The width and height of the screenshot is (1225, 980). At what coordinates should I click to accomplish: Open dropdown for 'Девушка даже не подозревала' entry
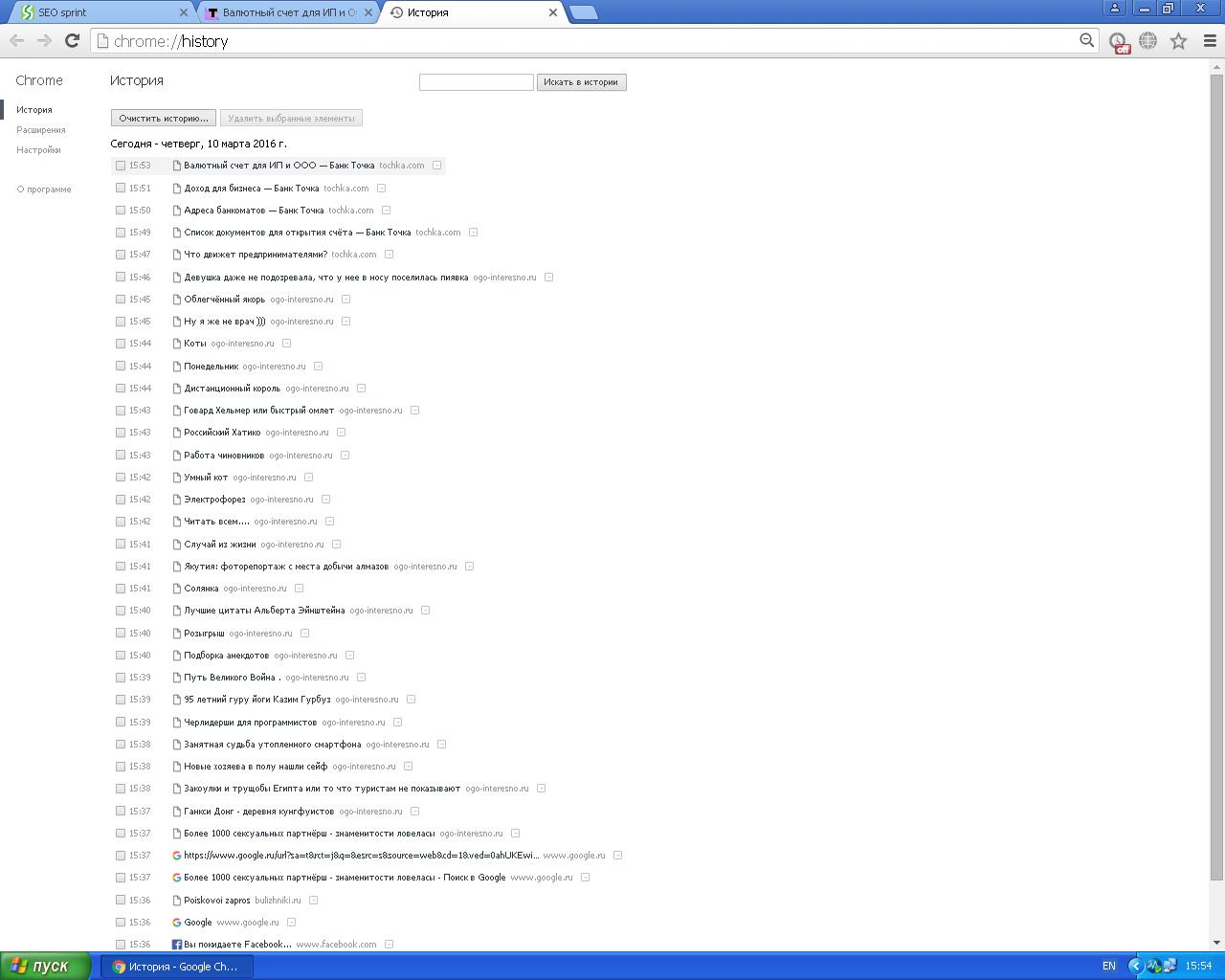tap(548, 278)
